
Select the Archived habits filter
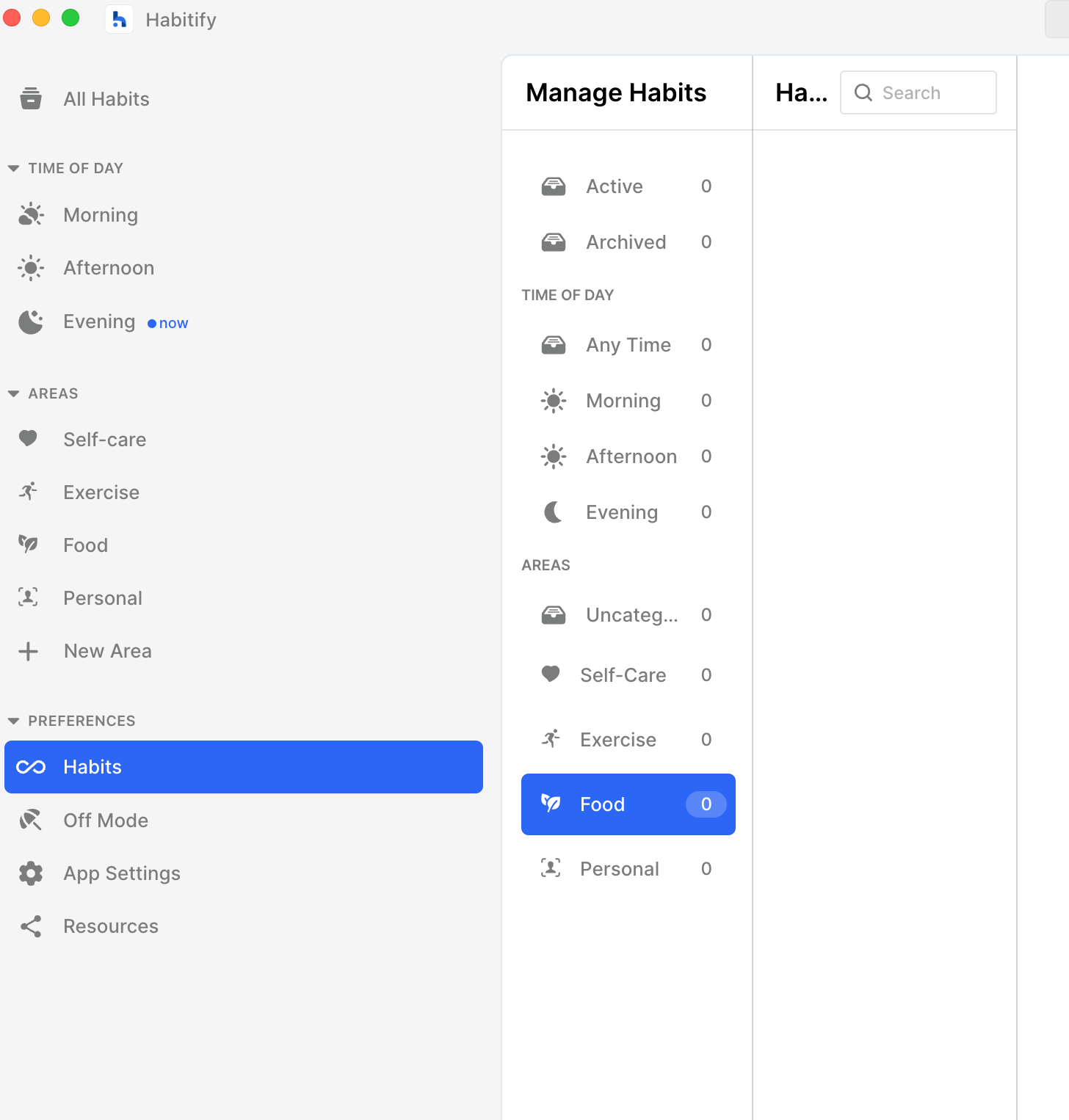[628, 242]
